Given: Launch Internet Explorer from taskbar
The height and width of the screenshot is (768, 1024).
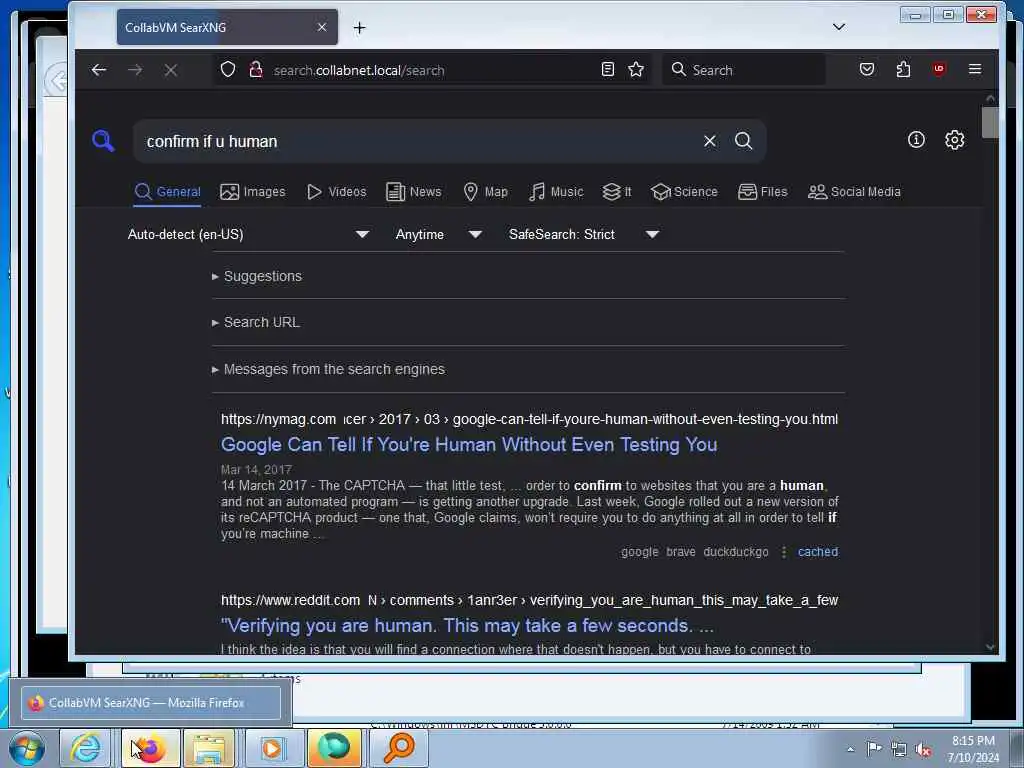Looking at the screenshot, I should [x=86, y=748].
